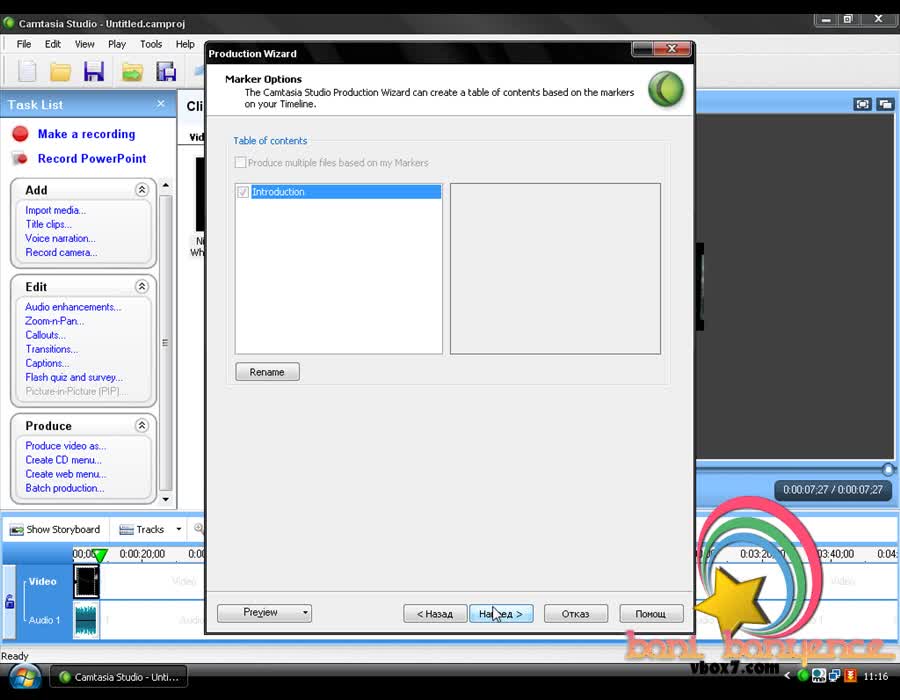
Task: Click the full screen preview icon
Action: pos(862,104)
